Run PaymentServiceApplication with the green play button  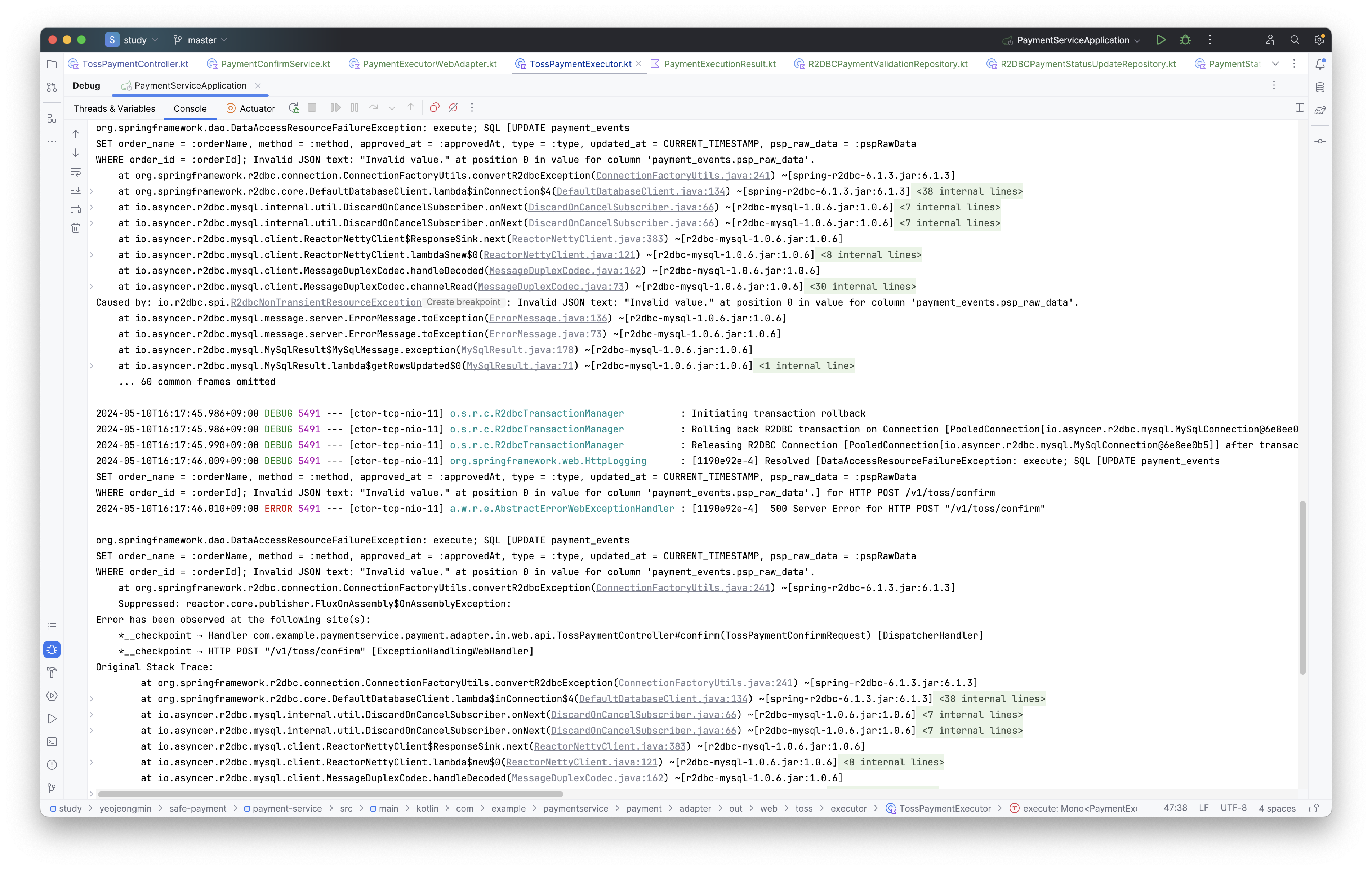(x=1161, y=40)
